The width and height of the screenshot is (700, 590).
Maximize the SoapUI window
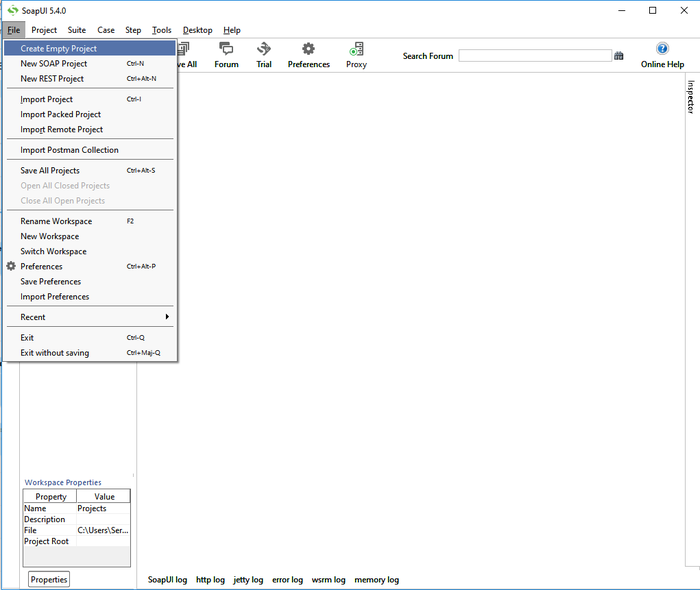[x=652, y=10]
